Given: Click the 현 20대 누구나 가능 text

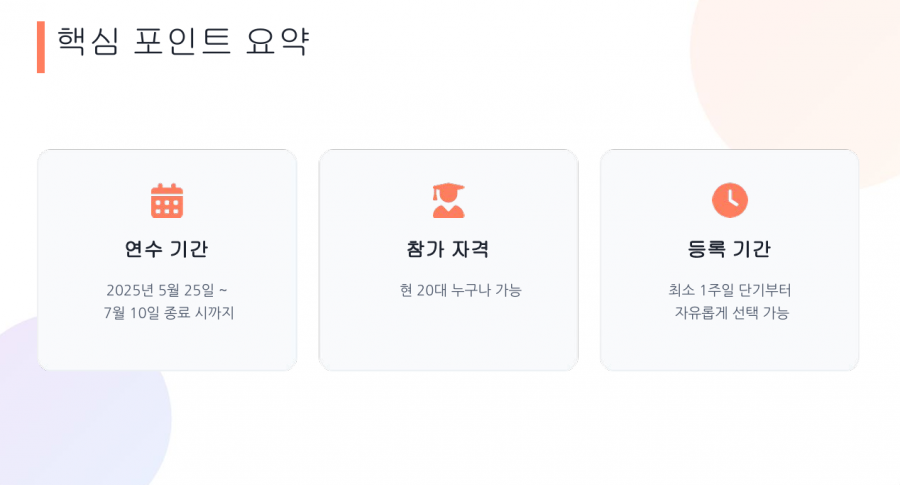Looking at the screenshot, I should [460, 290].
